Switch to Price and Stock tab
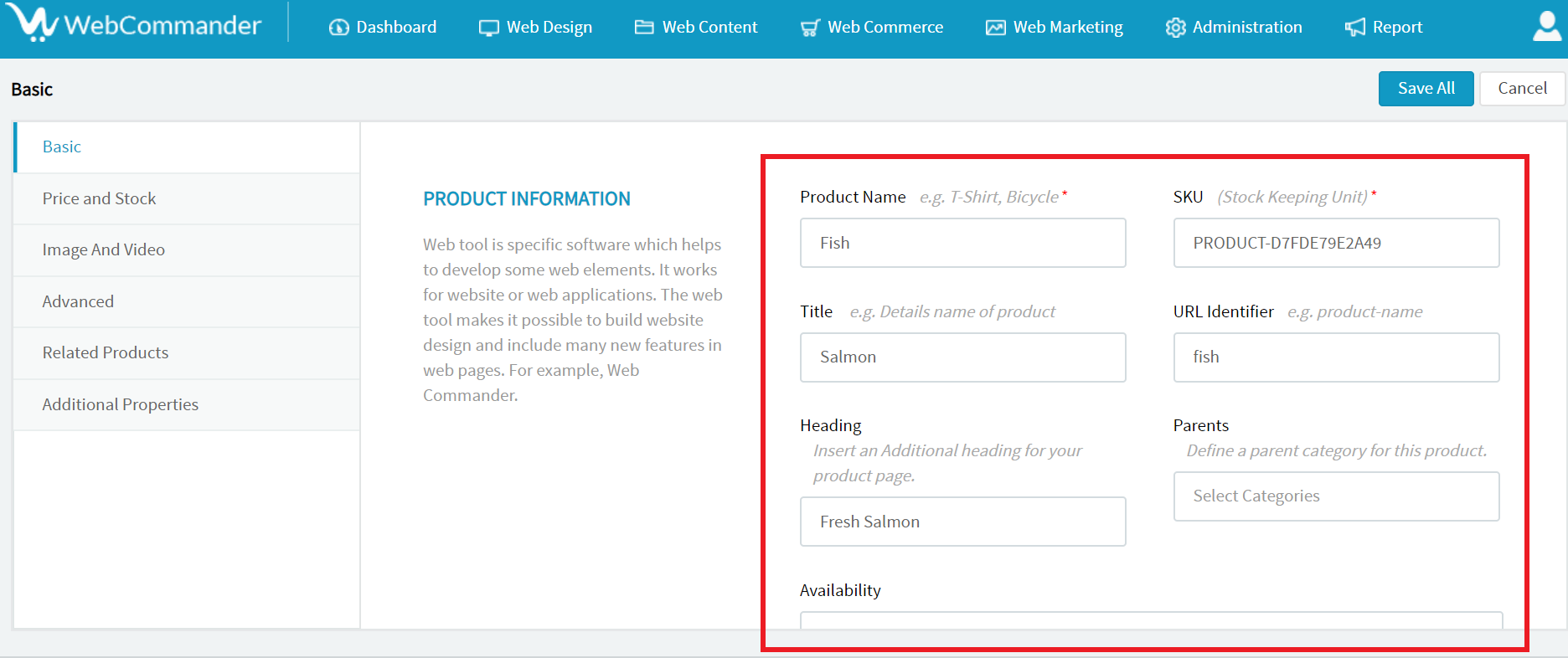The width and height of the screenshot is (1568, 658). 100,198
